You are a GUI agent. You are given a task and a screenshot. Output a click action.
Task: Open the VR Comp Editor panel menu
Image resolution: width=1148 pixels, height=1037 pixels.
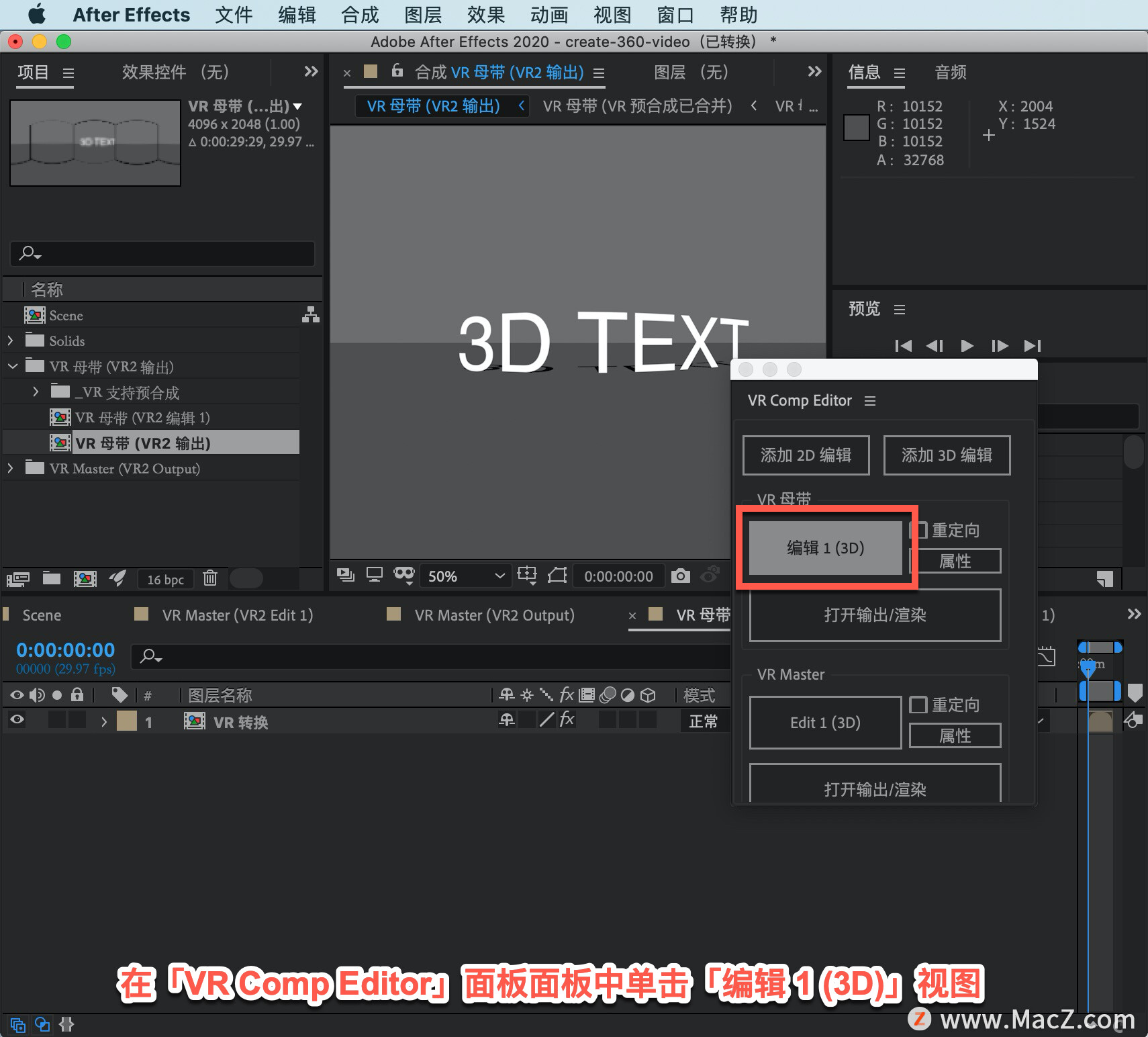click(870, 401)
